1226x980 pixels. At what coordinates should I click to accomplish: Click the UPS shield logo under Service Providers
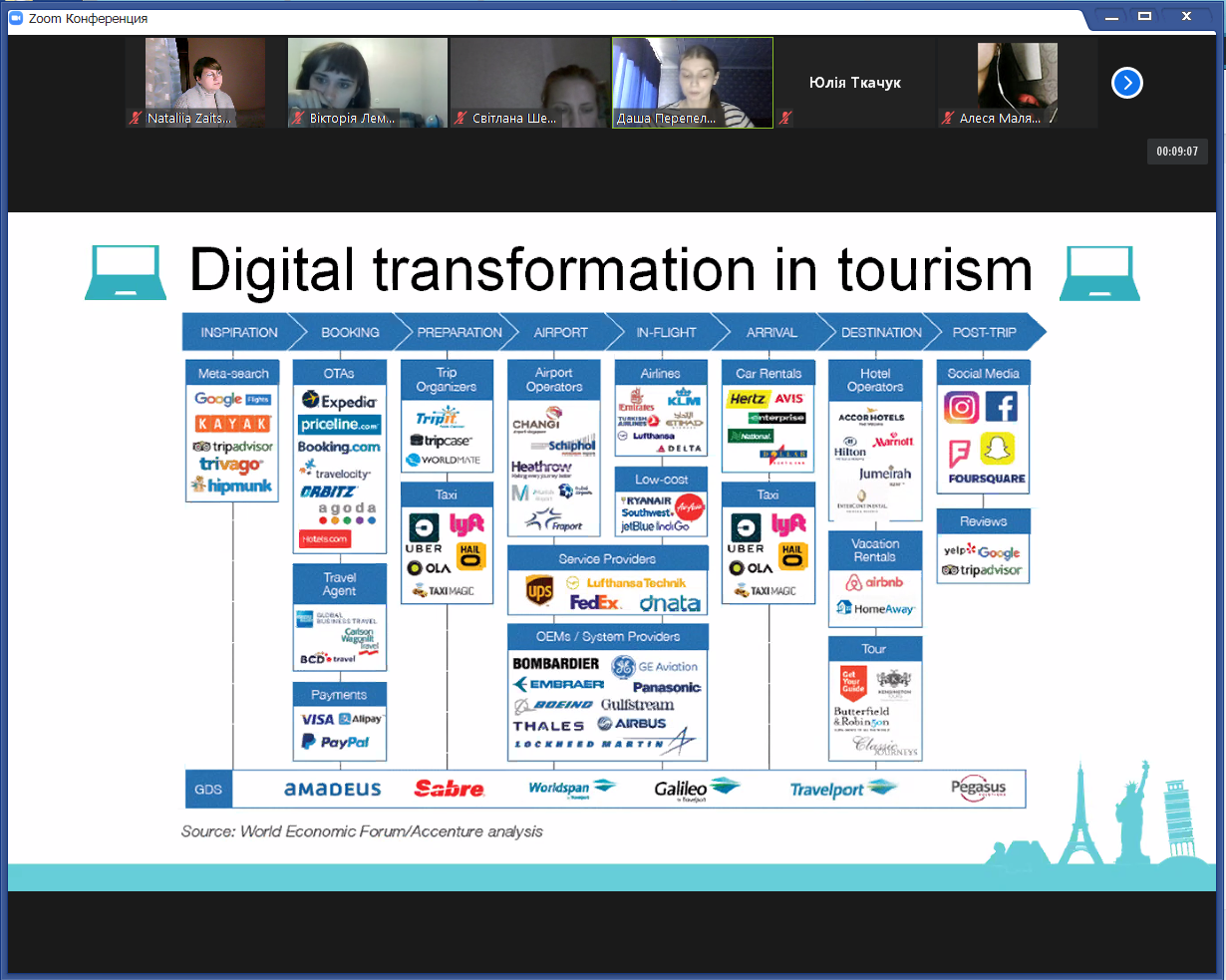(539, 591)
